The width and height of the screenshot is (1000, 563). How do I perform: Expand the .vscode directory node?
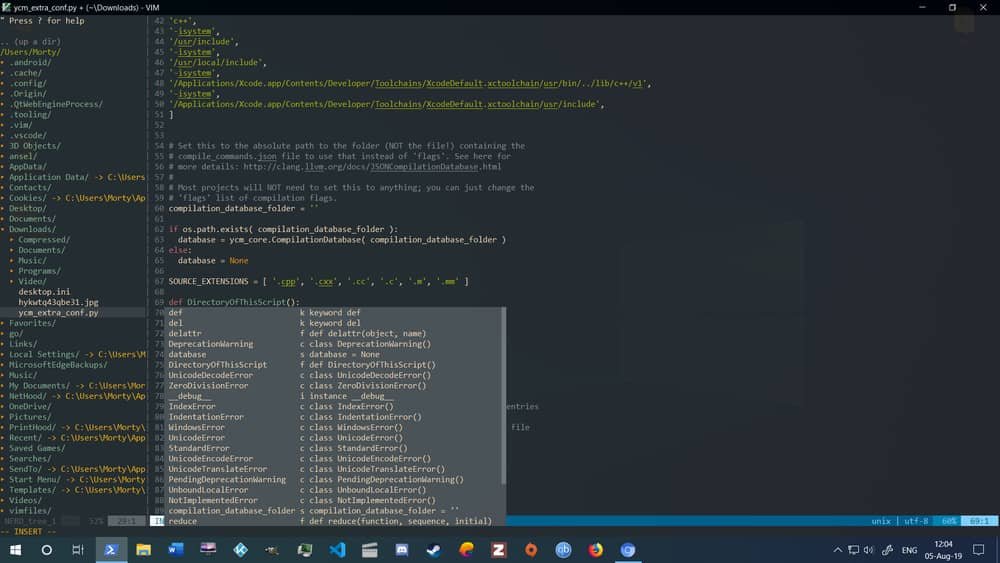(x=28, y=135)
